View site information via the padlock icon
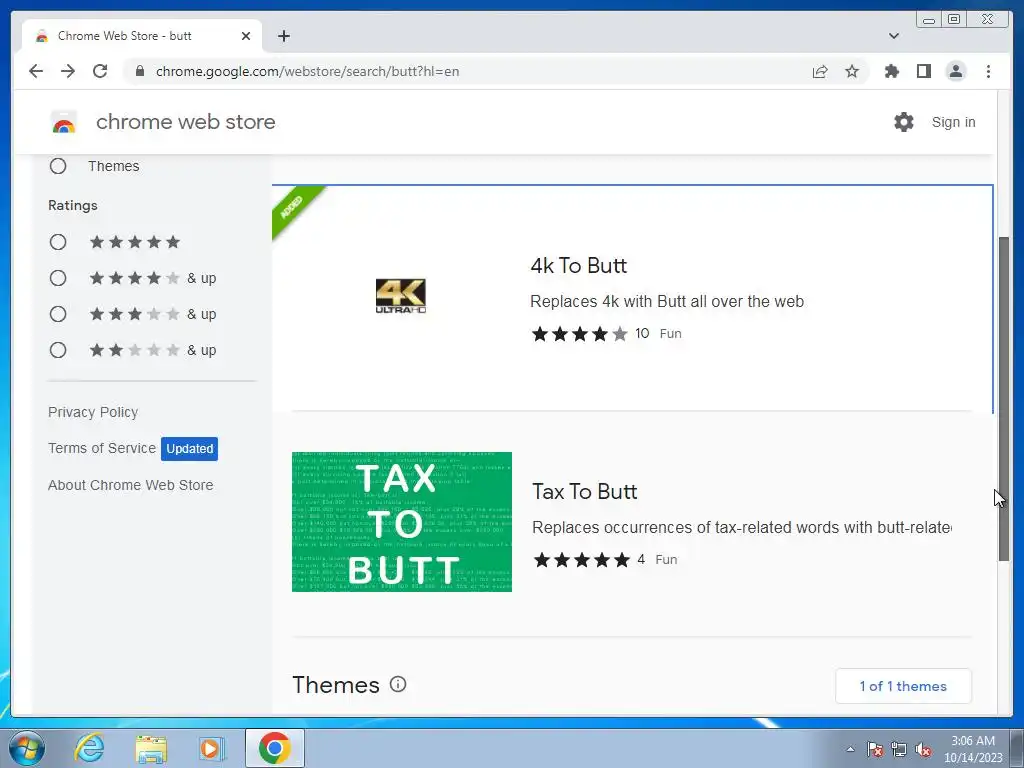 pos(139,71)
